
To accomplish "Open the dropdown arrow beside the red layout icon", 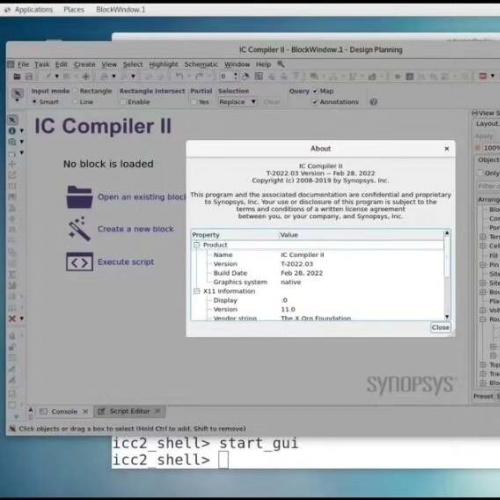I will pyautogui.click(x=493, y=76).
